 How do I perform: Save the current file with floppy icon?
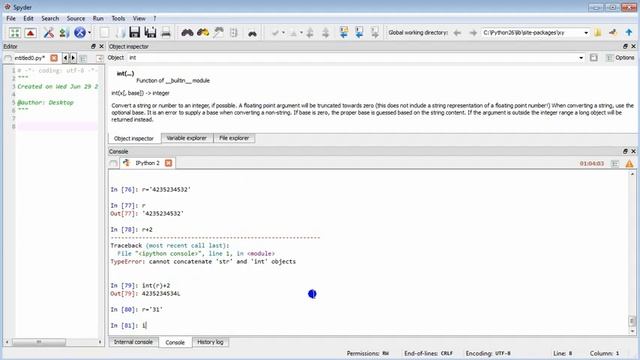(x=135, y=33)
